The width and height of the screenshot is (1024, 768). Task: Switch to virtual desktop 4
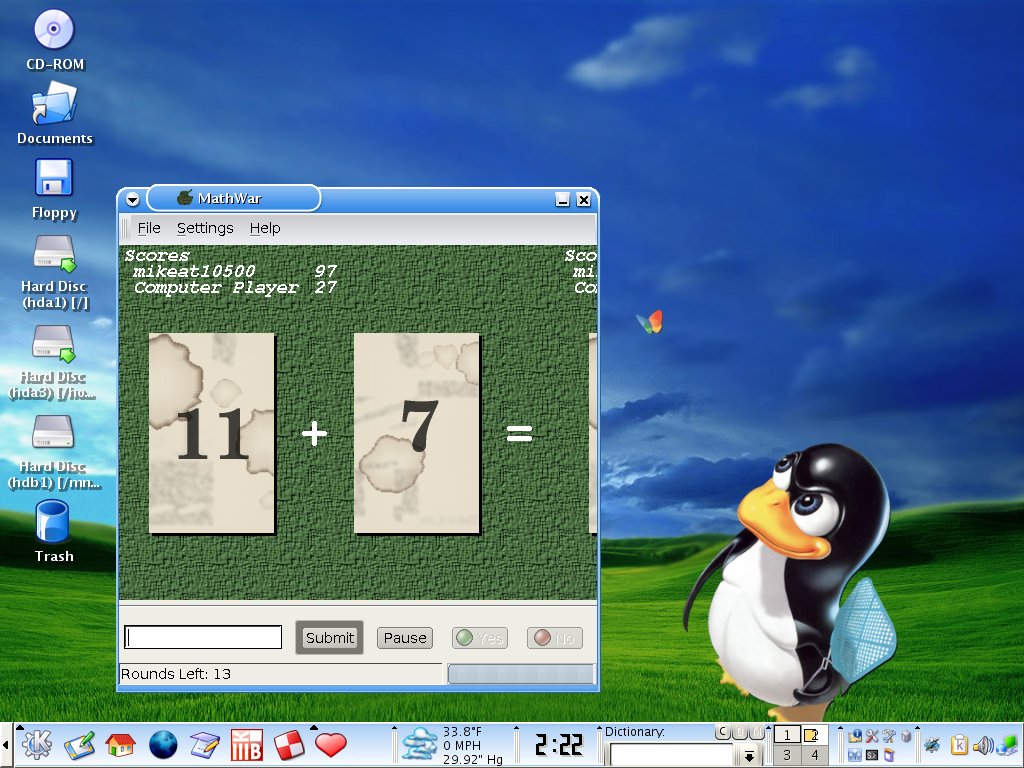(815, 756)
